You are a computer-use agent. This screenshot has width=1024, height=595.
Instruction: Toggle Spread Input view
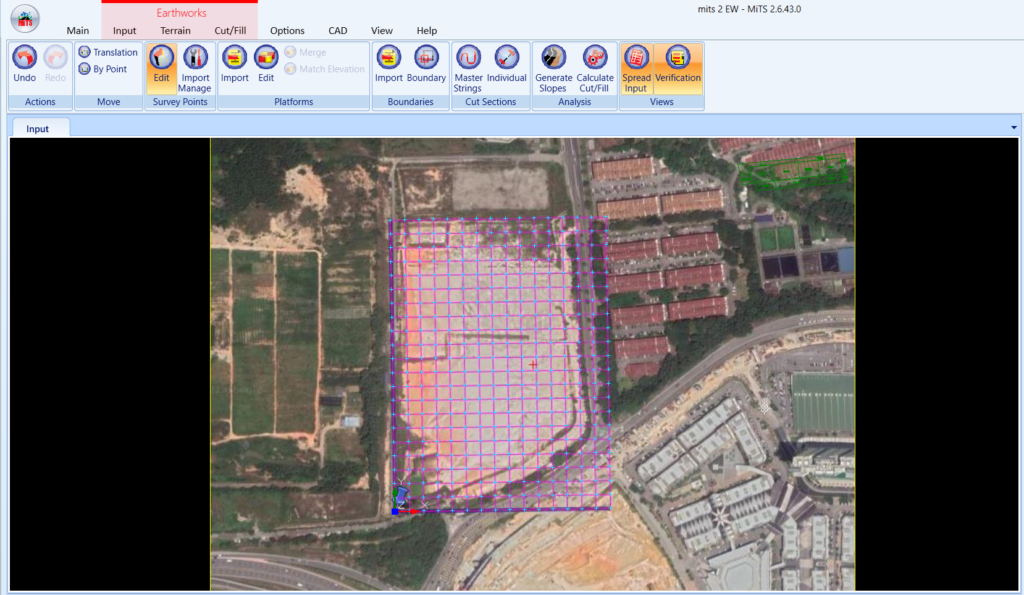pos(636,69)
